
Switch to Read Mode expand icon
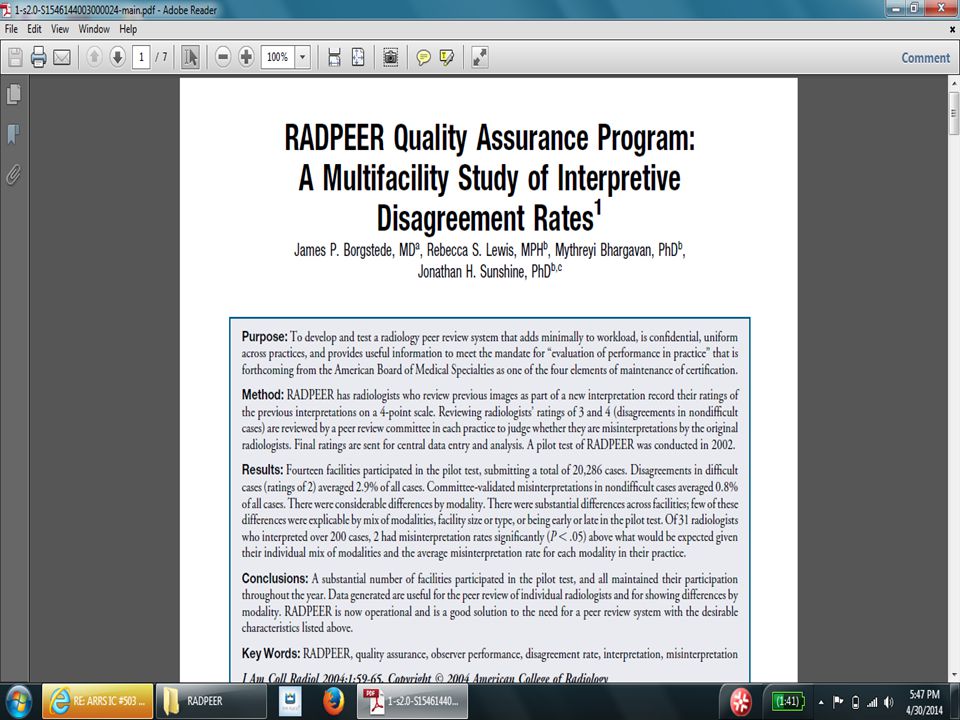pyautogui.click(x=479, y=58)
